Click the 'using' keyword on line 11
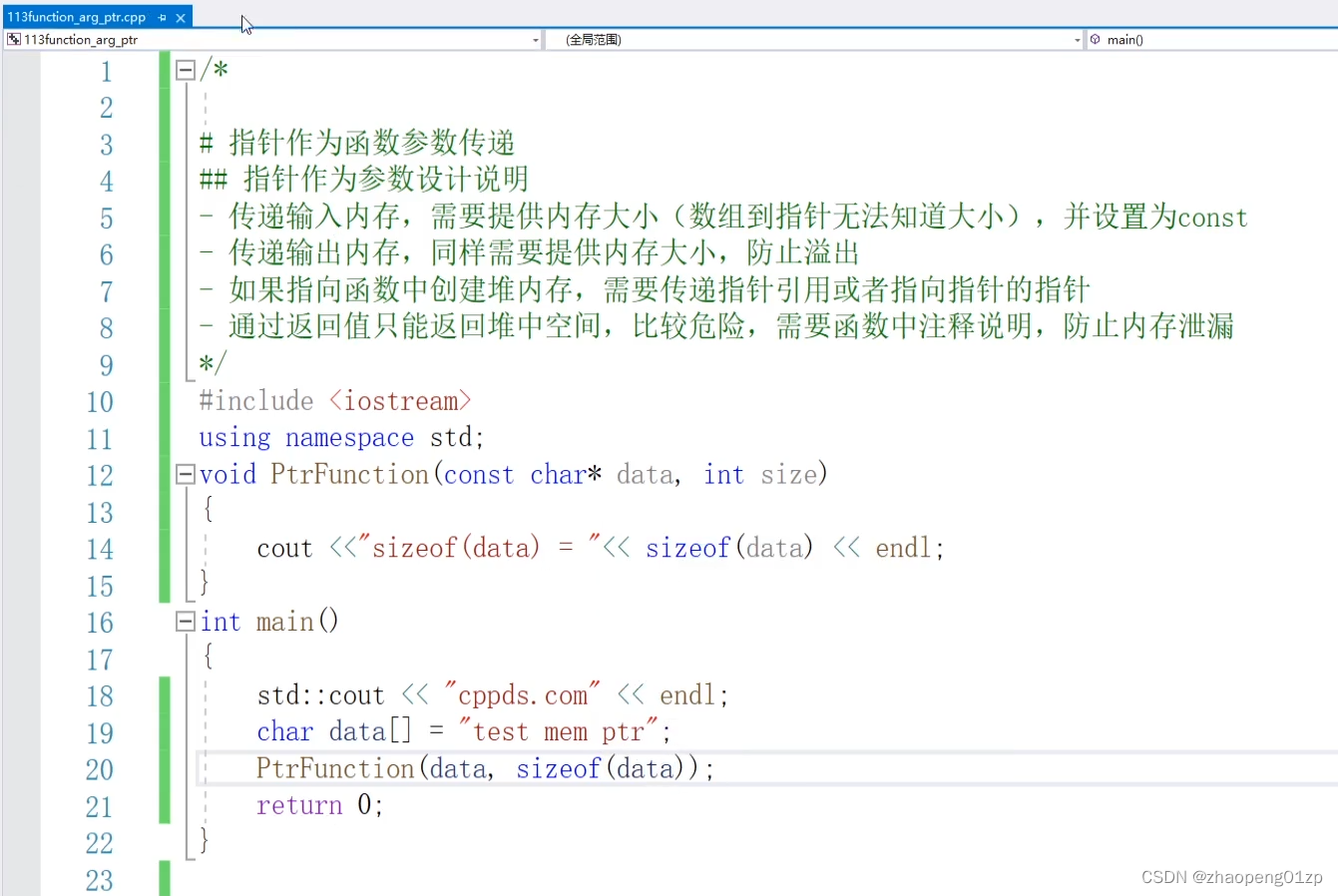Viewport: 1338px width, 896px height. pyautogui.click(x=234, y=438)
